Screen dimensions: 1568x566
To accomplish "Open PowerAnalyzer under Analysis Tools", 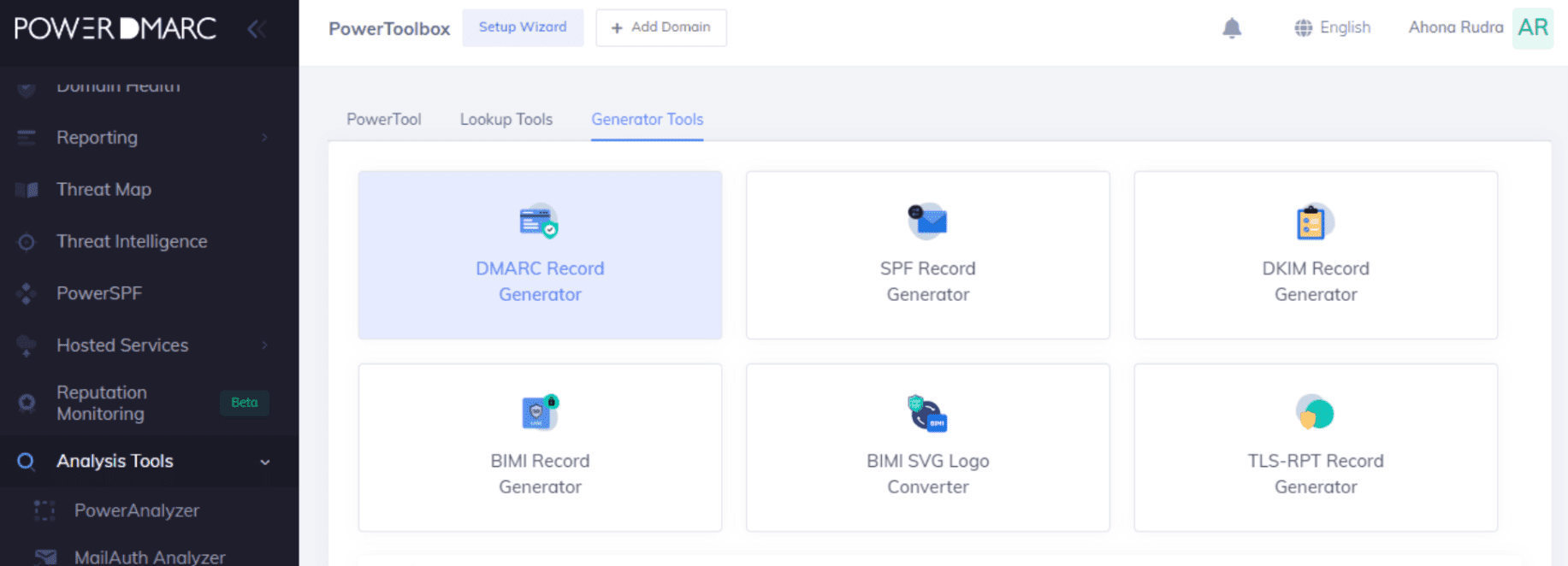I will coord(136,510).
